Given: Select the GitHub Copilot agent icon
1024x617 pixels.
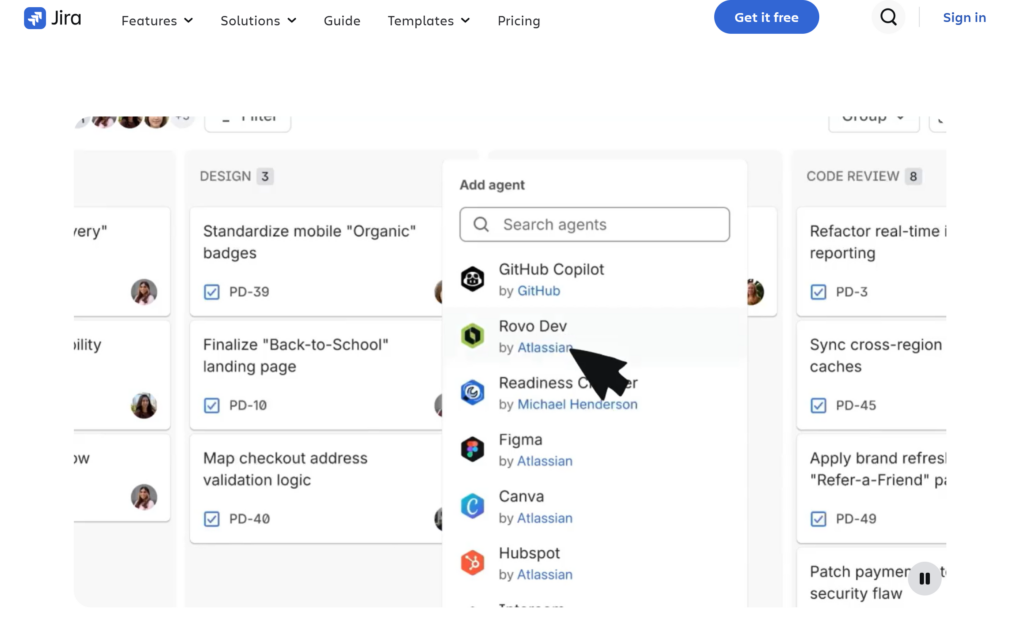Looking at the screenshot, I should (x=472, y=279).
